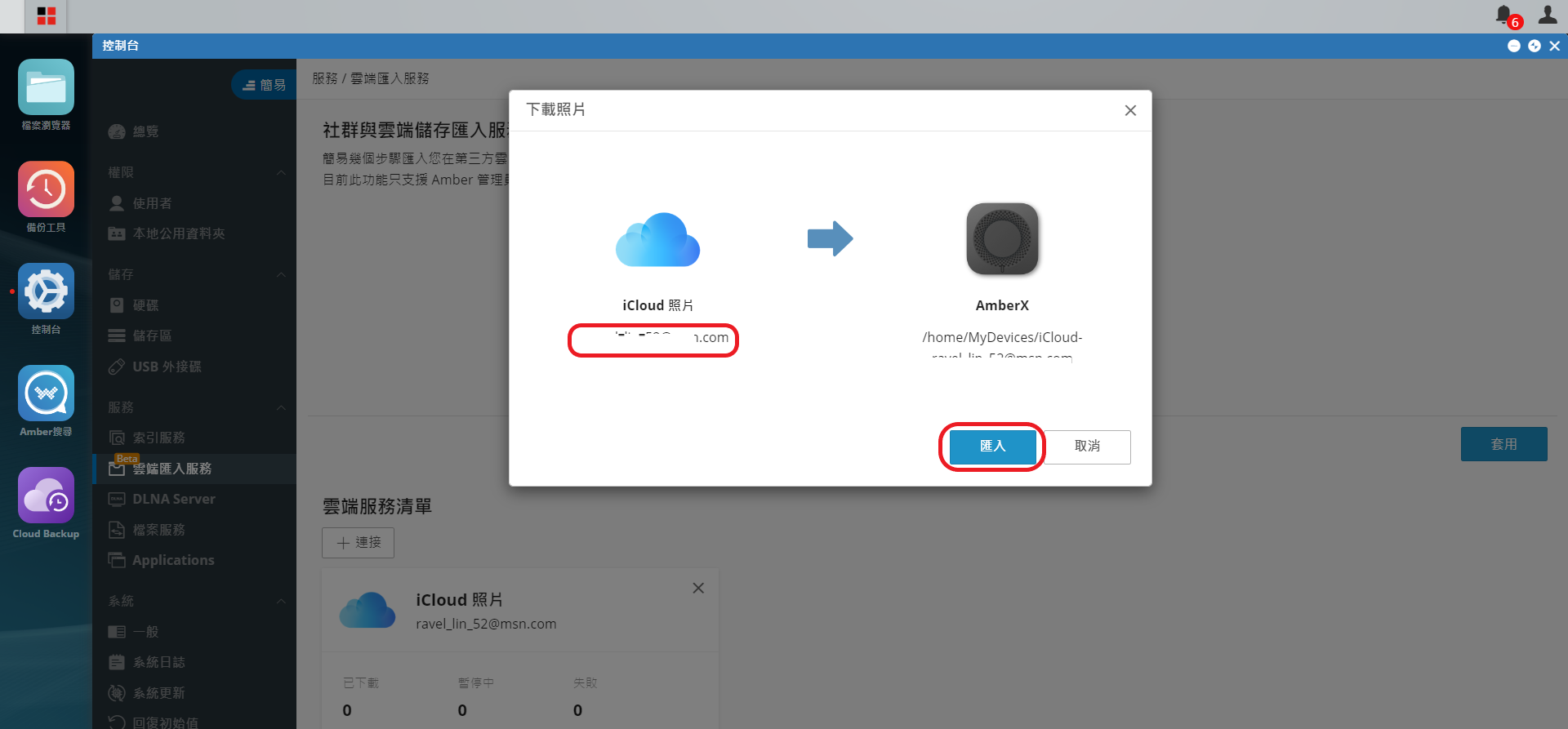Open the 控制台 control panel app icon
This screenshot has width=1568, height=729.
[46, 291]
